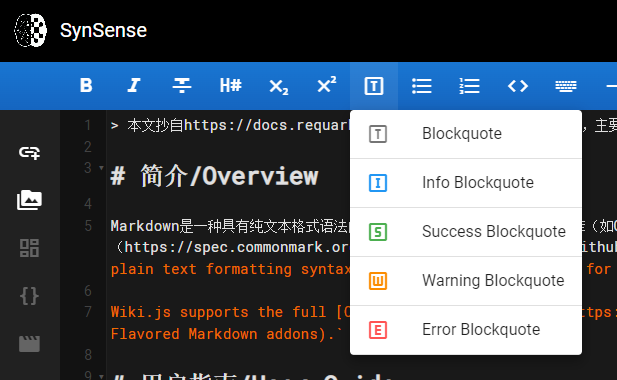617x380 pixels.
Task: Insert keyboard key formatting
Action: [566, 86]
